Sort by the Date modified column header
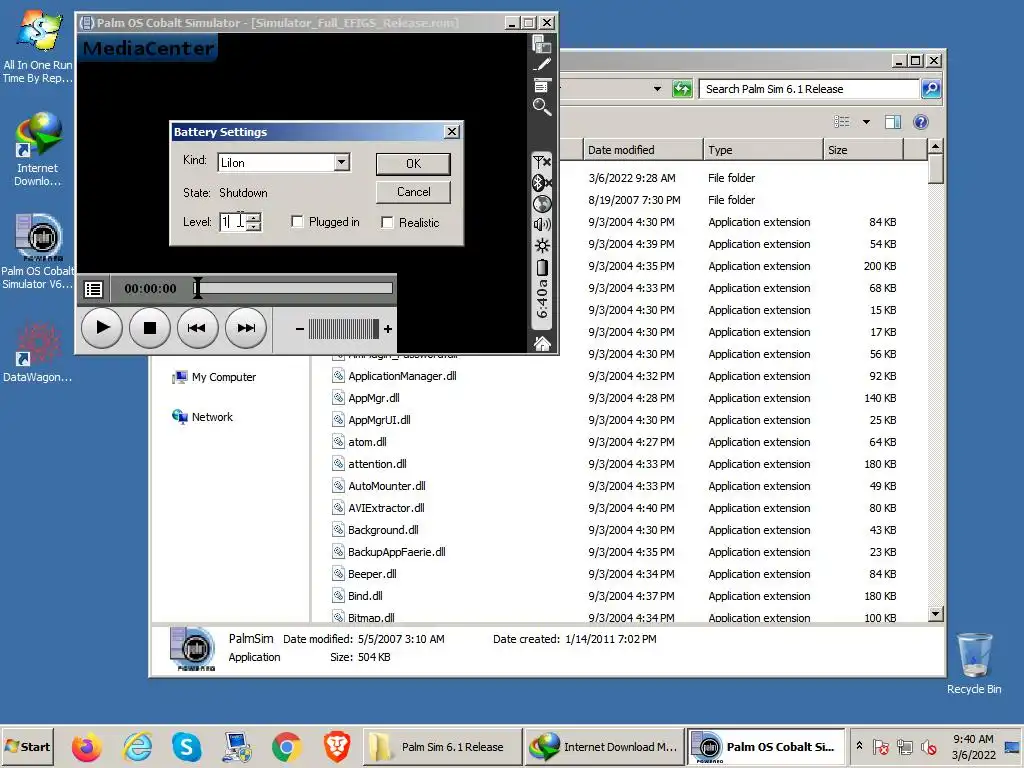Screen dimensions: 1024x768 pos(642,150)
